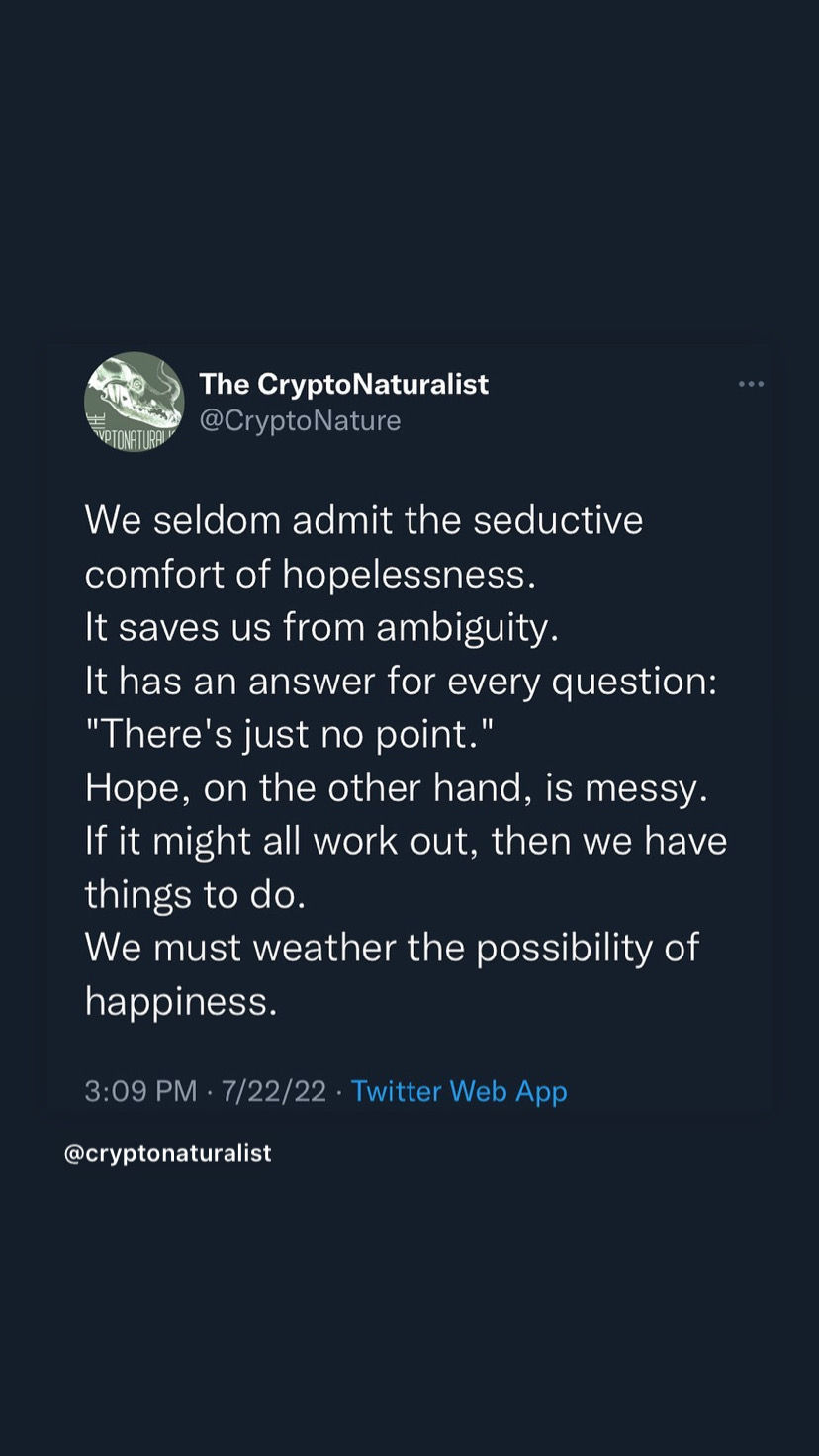Open the Twitter Web App source link
The width and height of the screenshot is (819, 1456).
click(459, 1091)
